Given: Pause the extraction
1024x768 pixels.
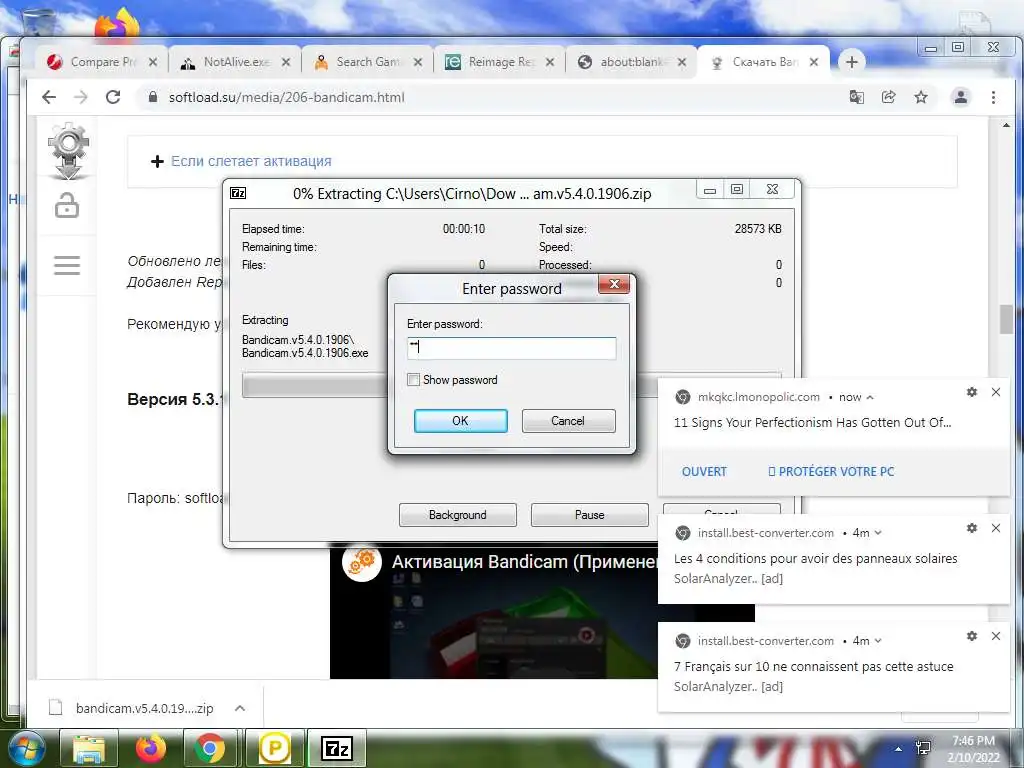Looking at the screenshot, I should 590,515.
